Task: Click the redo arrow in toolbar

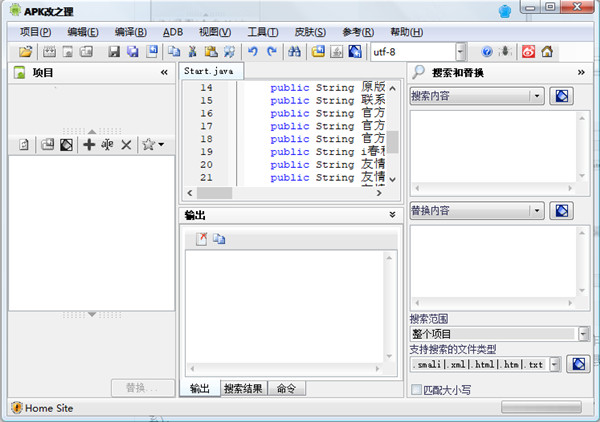Action: 271,51
